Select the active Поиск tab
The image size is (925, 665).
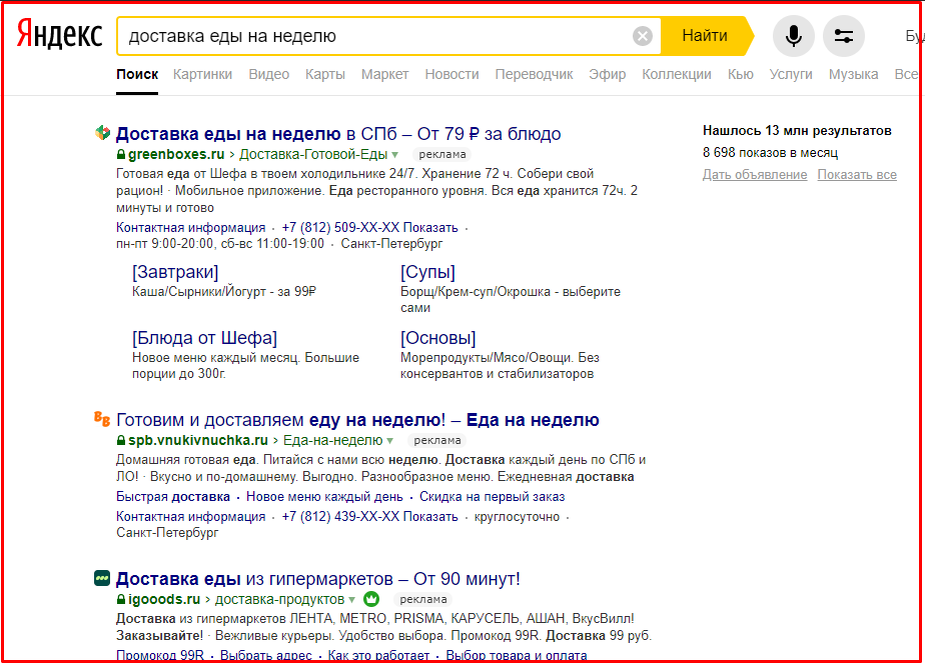click(x=137, y=74)
